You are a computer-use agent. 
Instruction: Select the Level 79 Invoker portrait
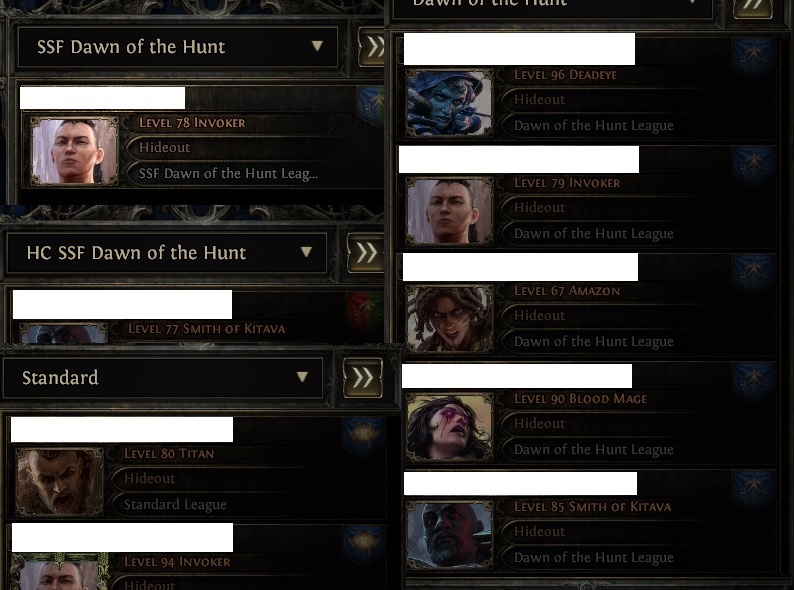pos(449,211)
